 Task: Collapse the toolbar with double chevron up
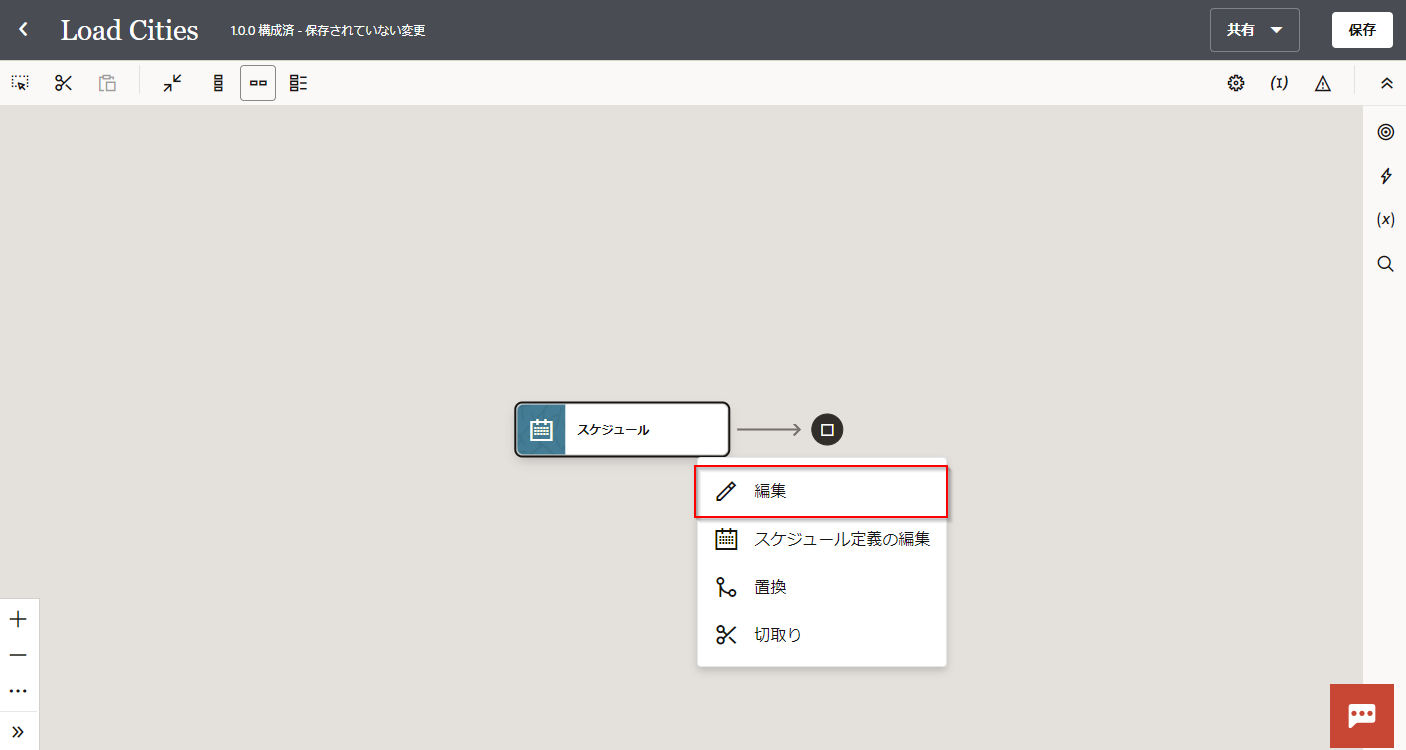(1386, 83)
